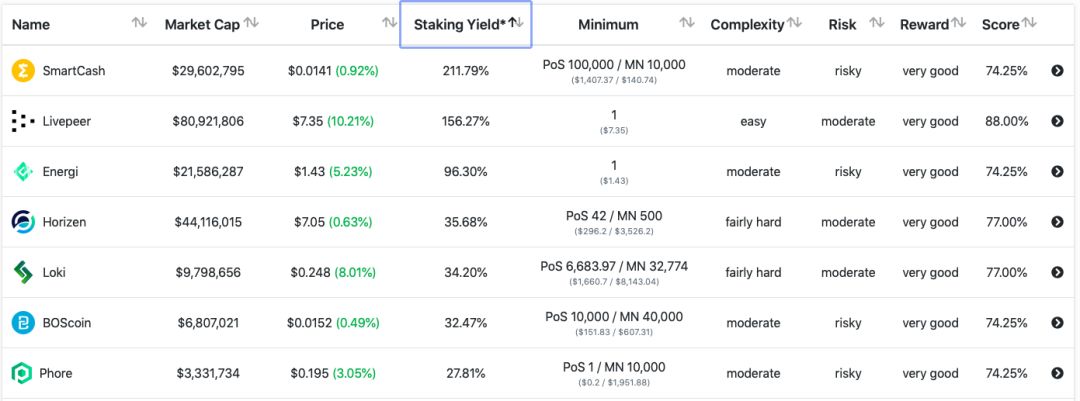Expand the Horizen row details arrow
The height and width of the screenshot is (401, 1080).
1057,222
